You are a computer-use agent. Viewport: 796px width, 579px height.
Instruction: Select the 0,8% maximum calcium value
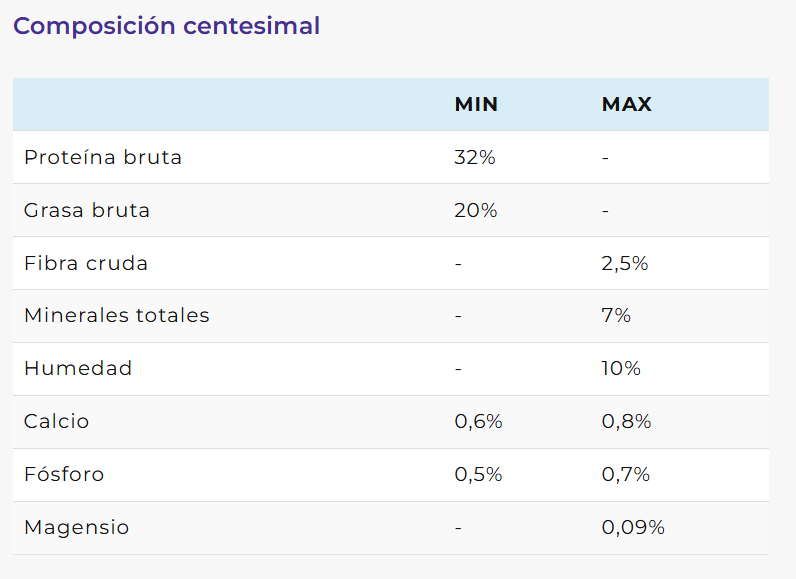pos(626,421)
